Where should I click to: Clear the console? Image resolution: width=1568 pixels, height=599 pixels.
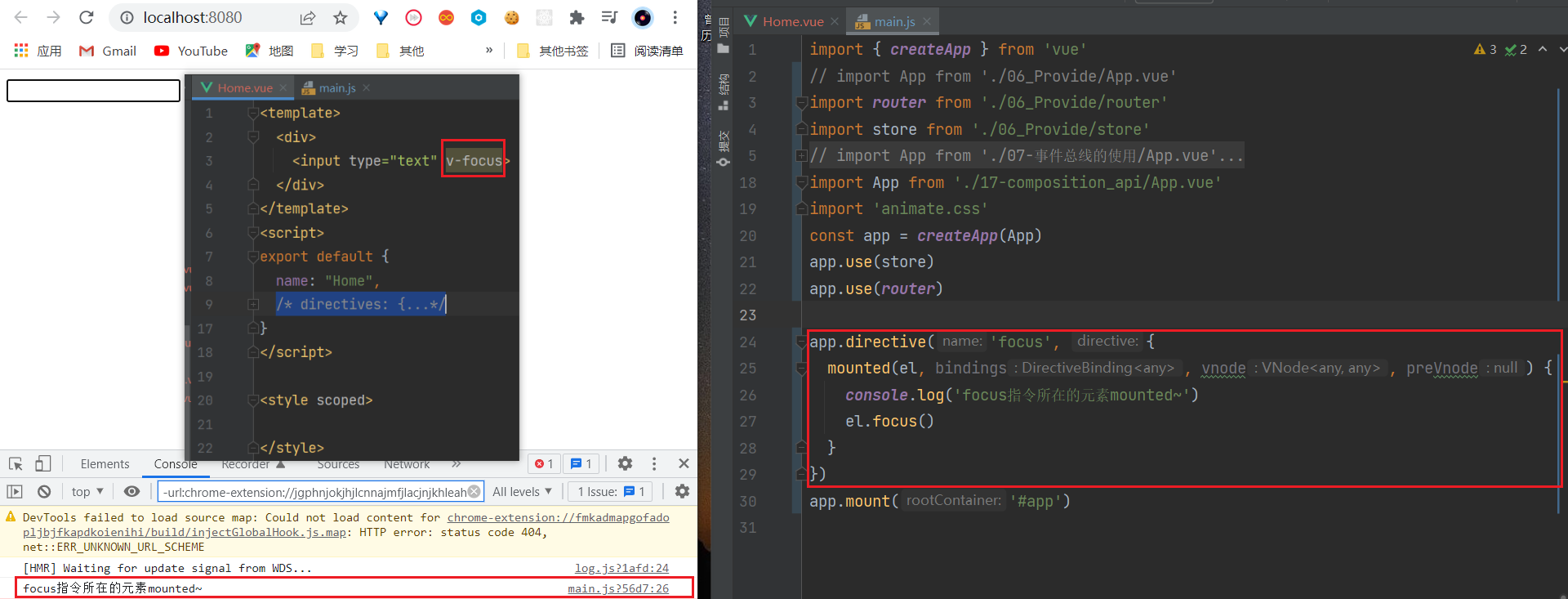point(44,492)
